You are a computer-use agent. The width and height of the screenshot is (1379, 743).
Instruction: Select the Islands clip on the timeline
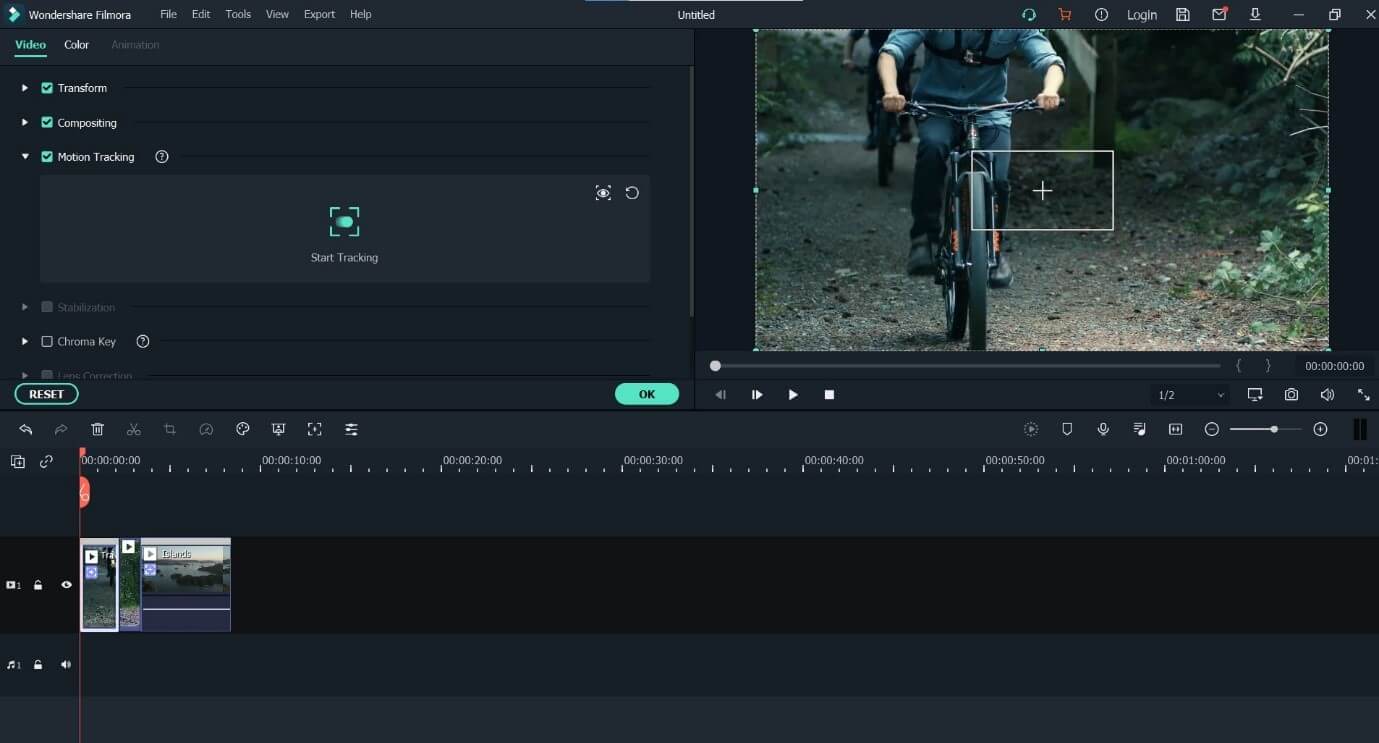[x=186, y=585]
